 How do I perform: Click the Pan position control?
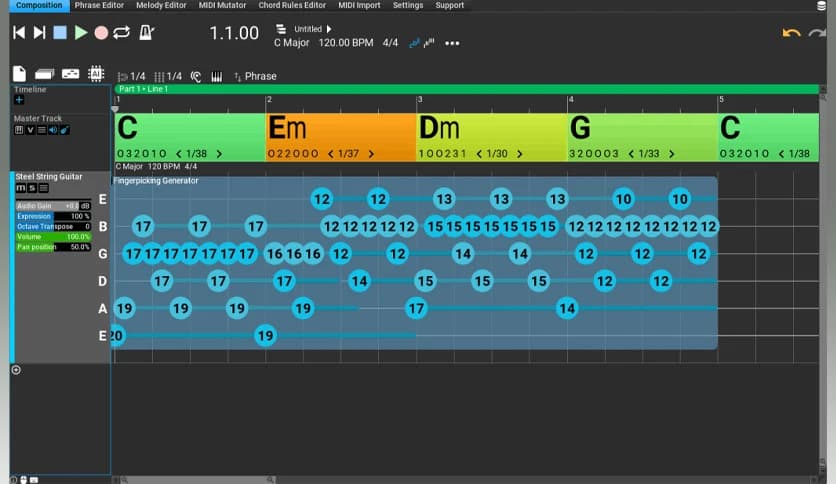53,247
